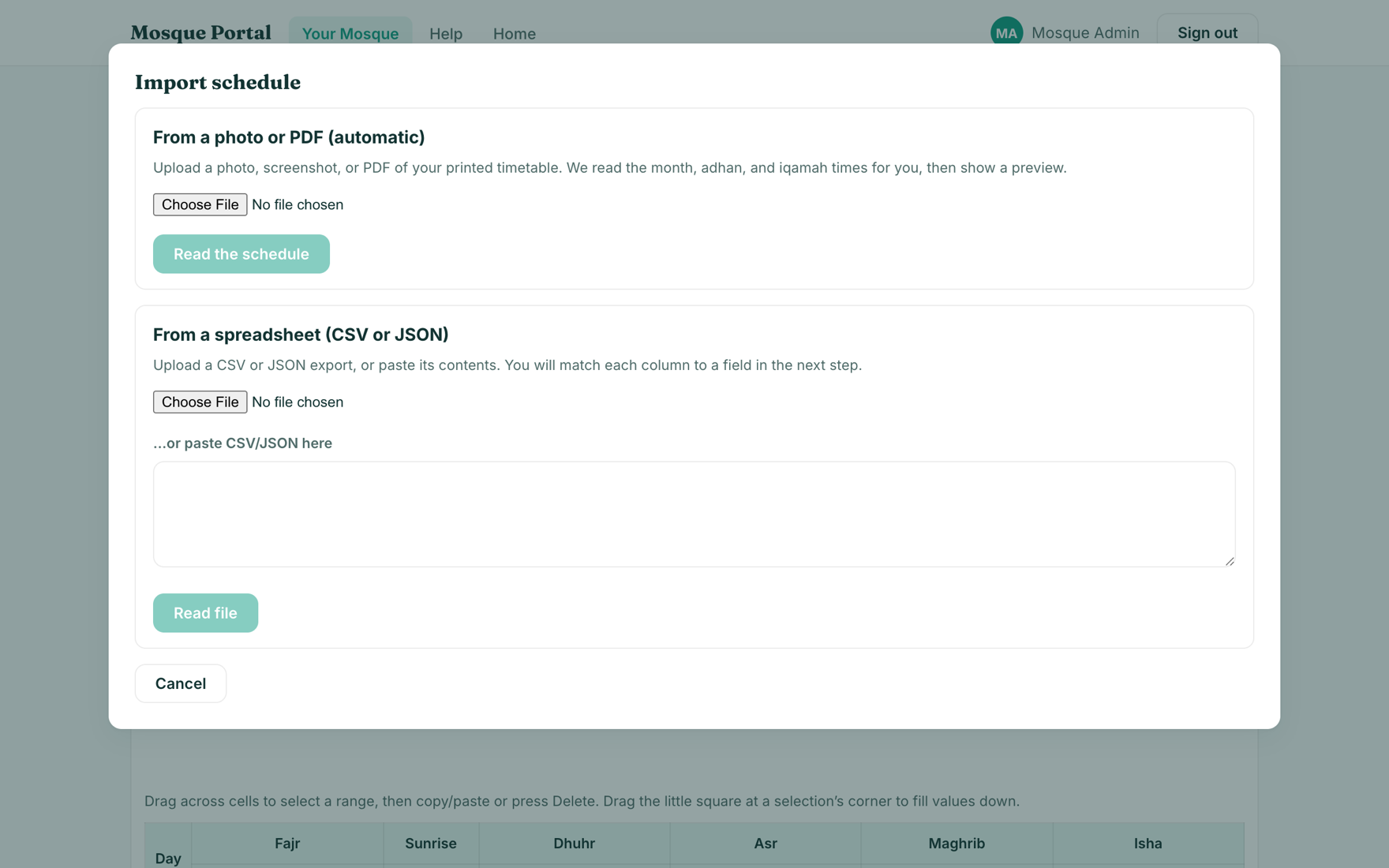This screenshot has height=868, width=1389.
Task: Click the MA user avatar icon
Action: click(x=1006, y=32)
